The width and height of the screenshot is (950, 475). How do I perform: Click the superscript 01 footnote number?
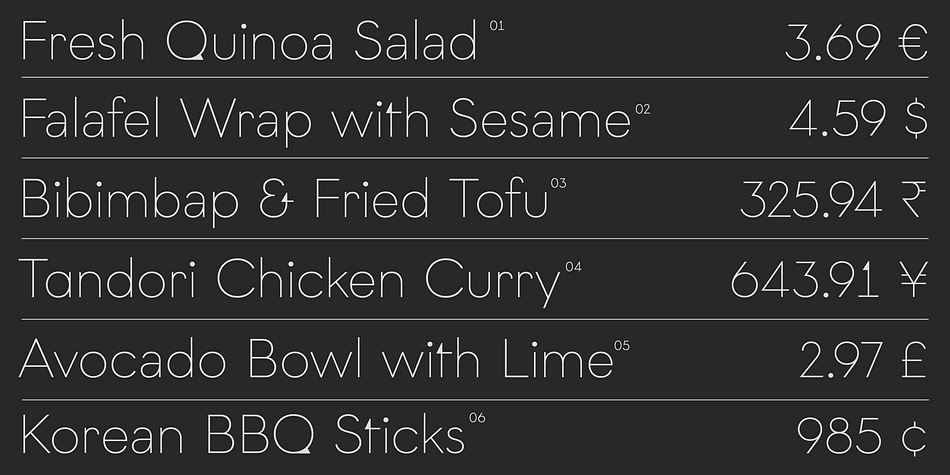point(497,25)
